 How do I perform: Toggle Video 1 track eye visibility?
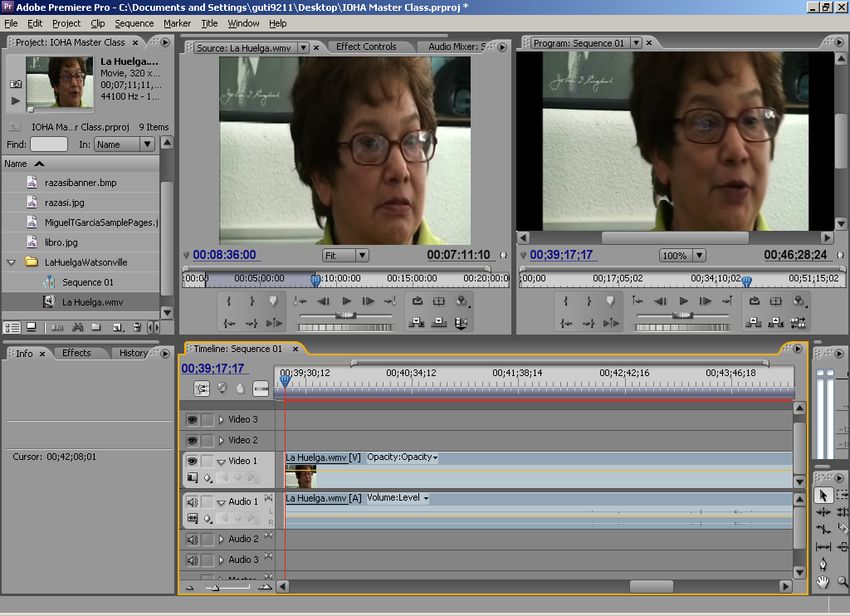pos(192,461)
